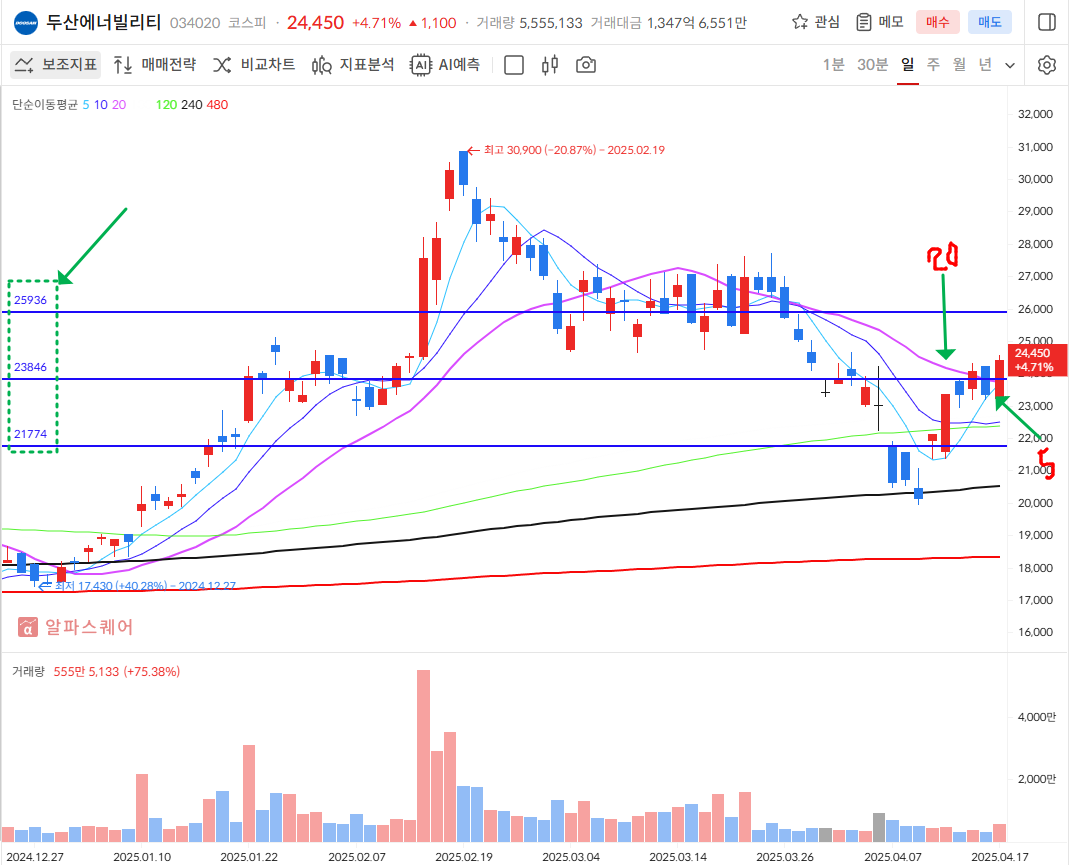Change candlestick chart type icon

[x=549, y=65]
